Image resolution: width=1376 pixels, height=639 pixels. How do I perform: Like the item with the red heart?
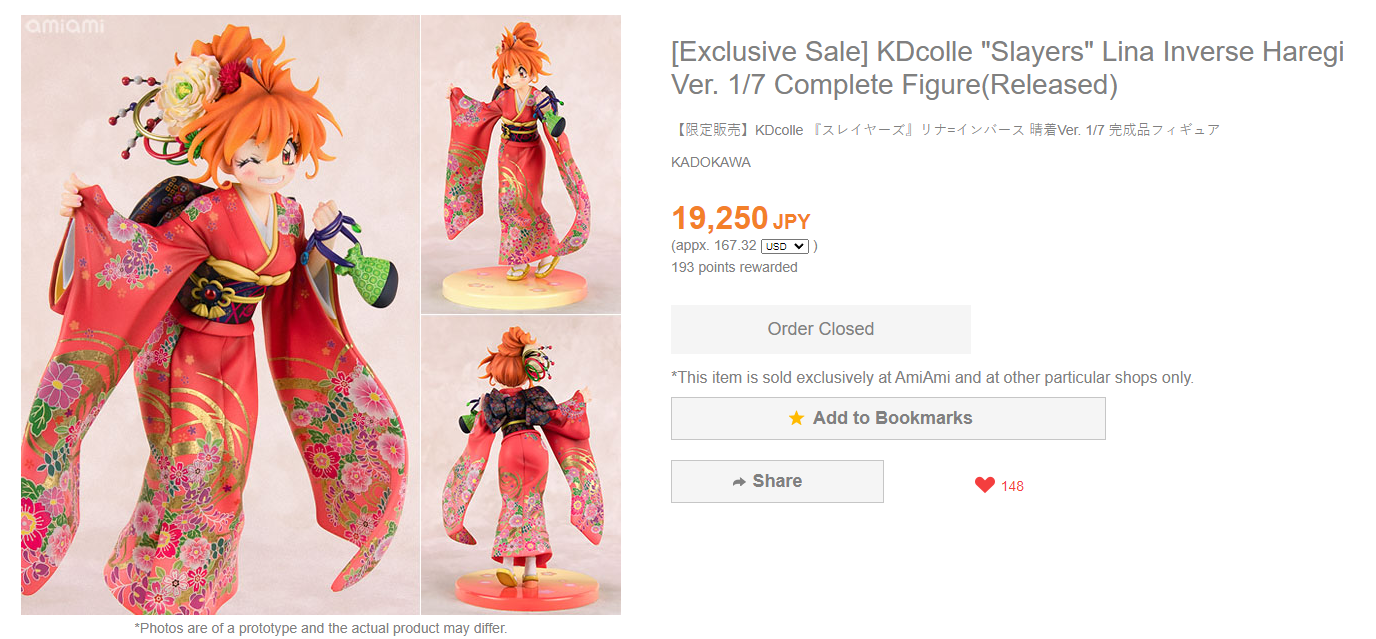pyautogui.click(x=985, y=485)
